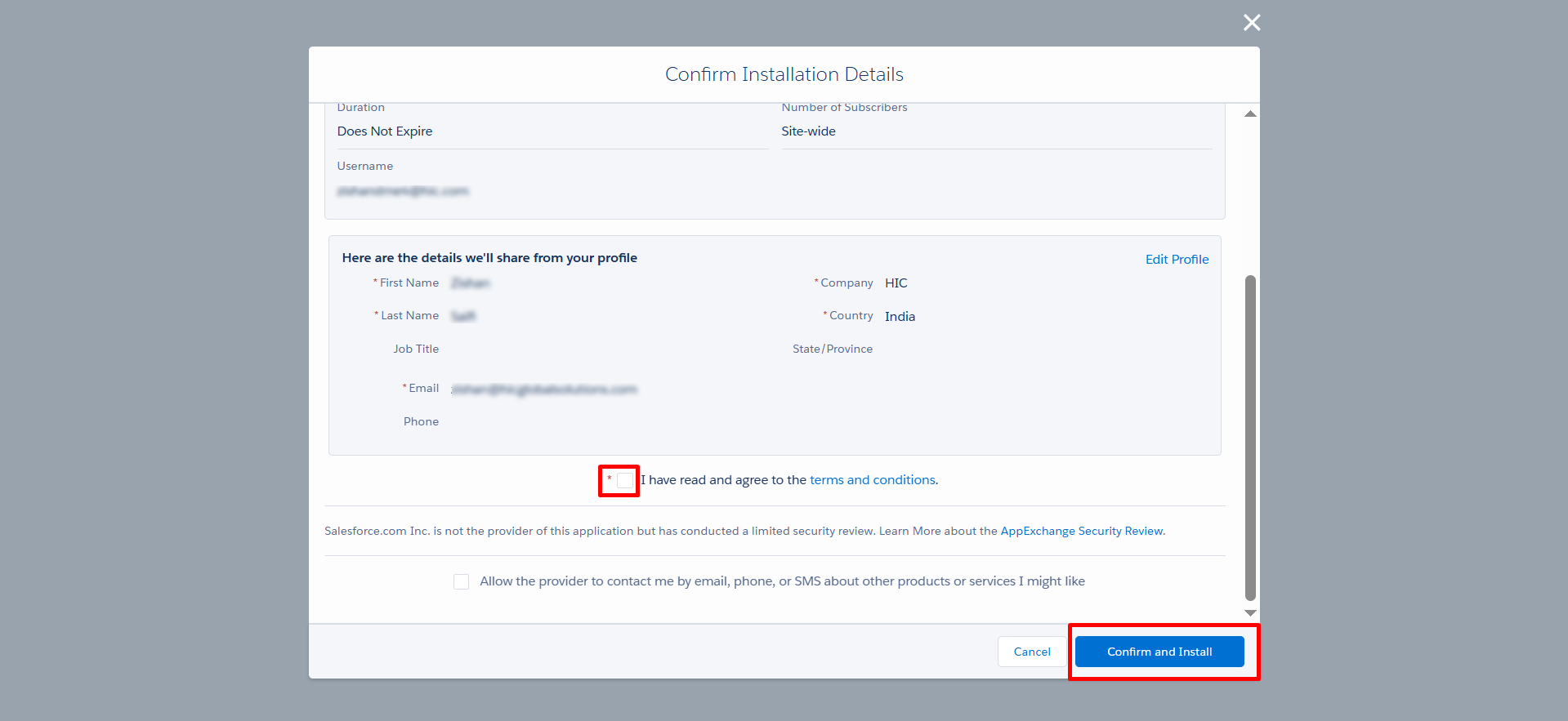Click the scroll-up arrow in the dialog
The image size is (1568, 721).
[x=1250, y=113]
